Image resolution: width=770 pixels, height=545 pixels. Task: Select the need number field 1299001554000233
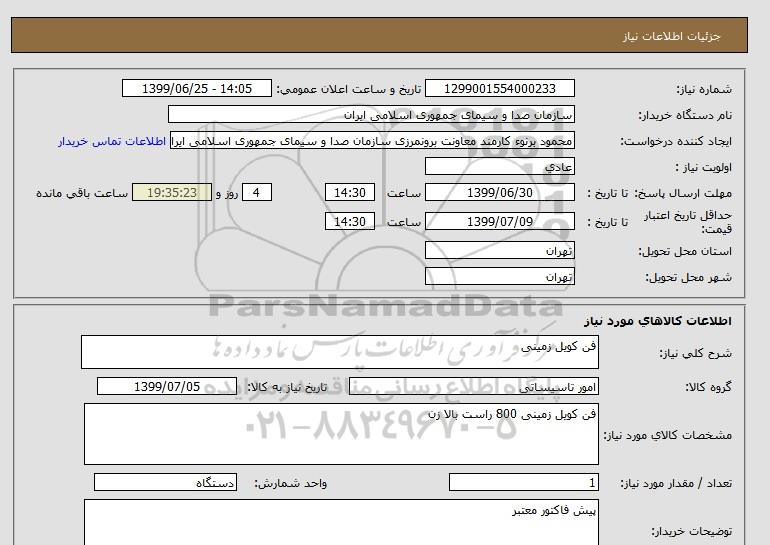tap(499, 89)
